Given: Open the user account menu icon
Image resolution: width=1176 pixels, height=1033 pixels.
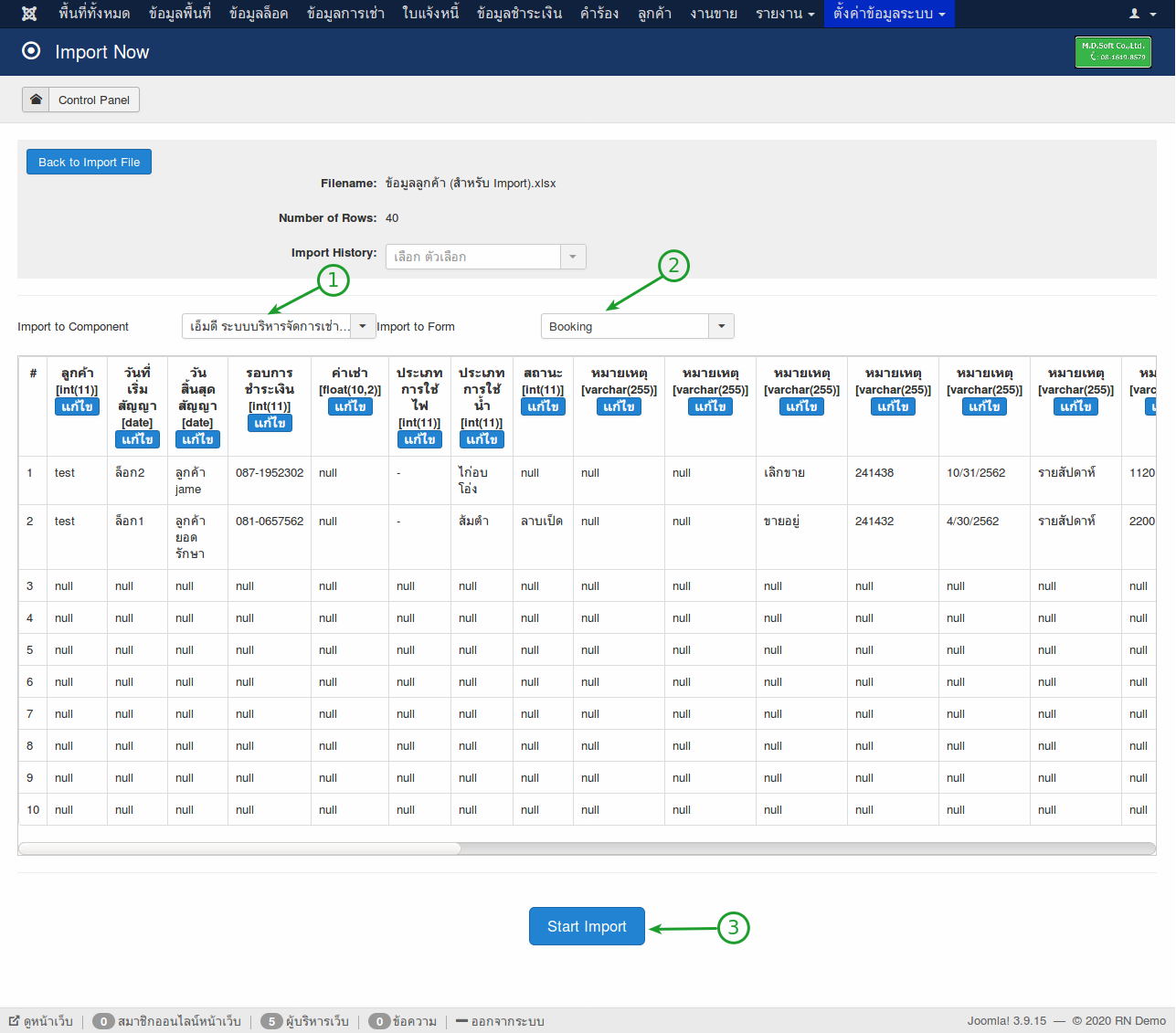Looking at the screenshot, I should 1142,14.
